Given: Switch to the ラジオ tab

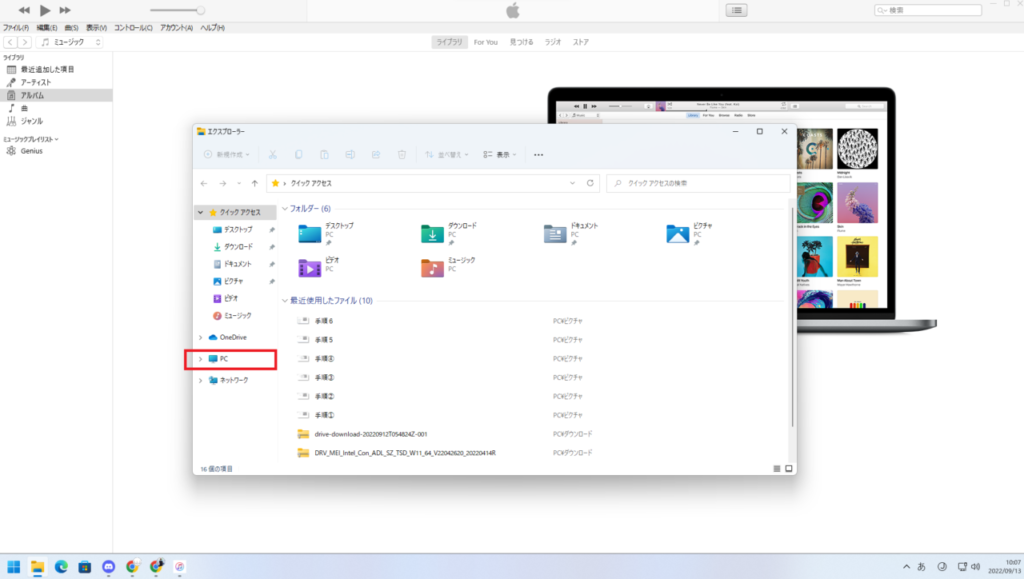Looking at the screenshot, I should (x=553, y=42).
